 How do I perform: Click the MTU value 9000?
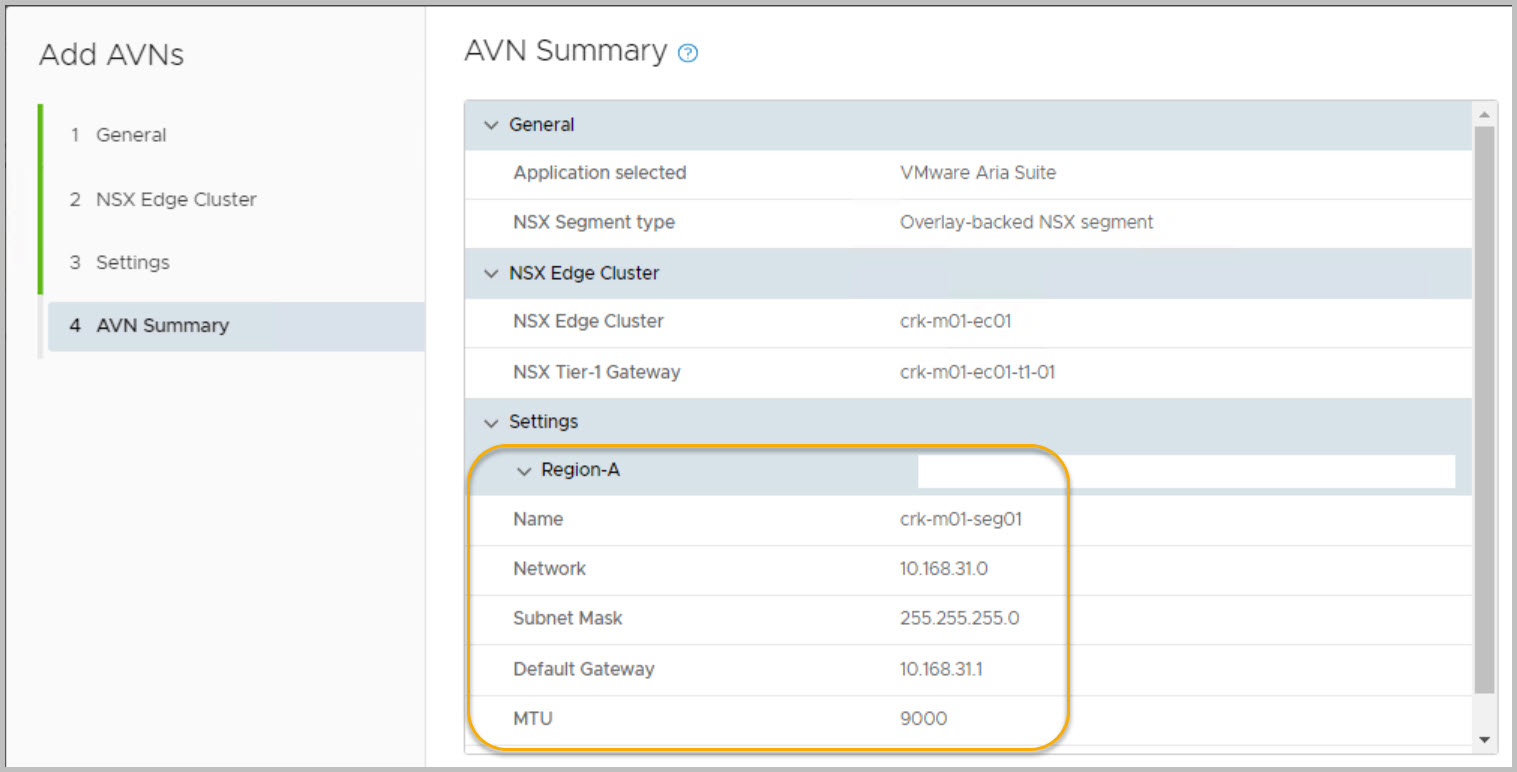923,719
